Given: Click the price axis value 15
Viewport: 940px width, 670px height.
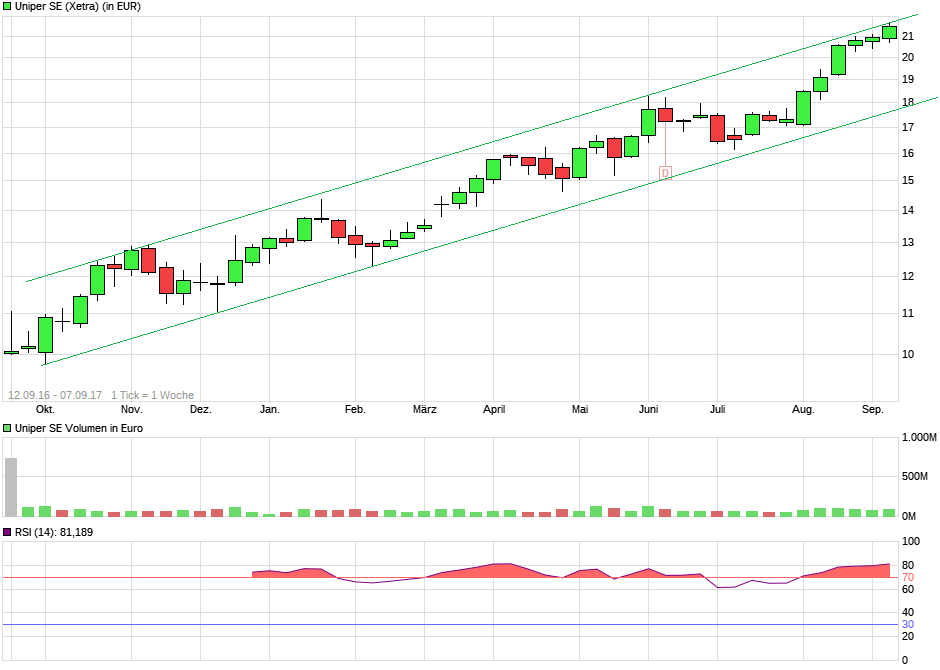Looking at the screenshot, I should pos(908,180).
